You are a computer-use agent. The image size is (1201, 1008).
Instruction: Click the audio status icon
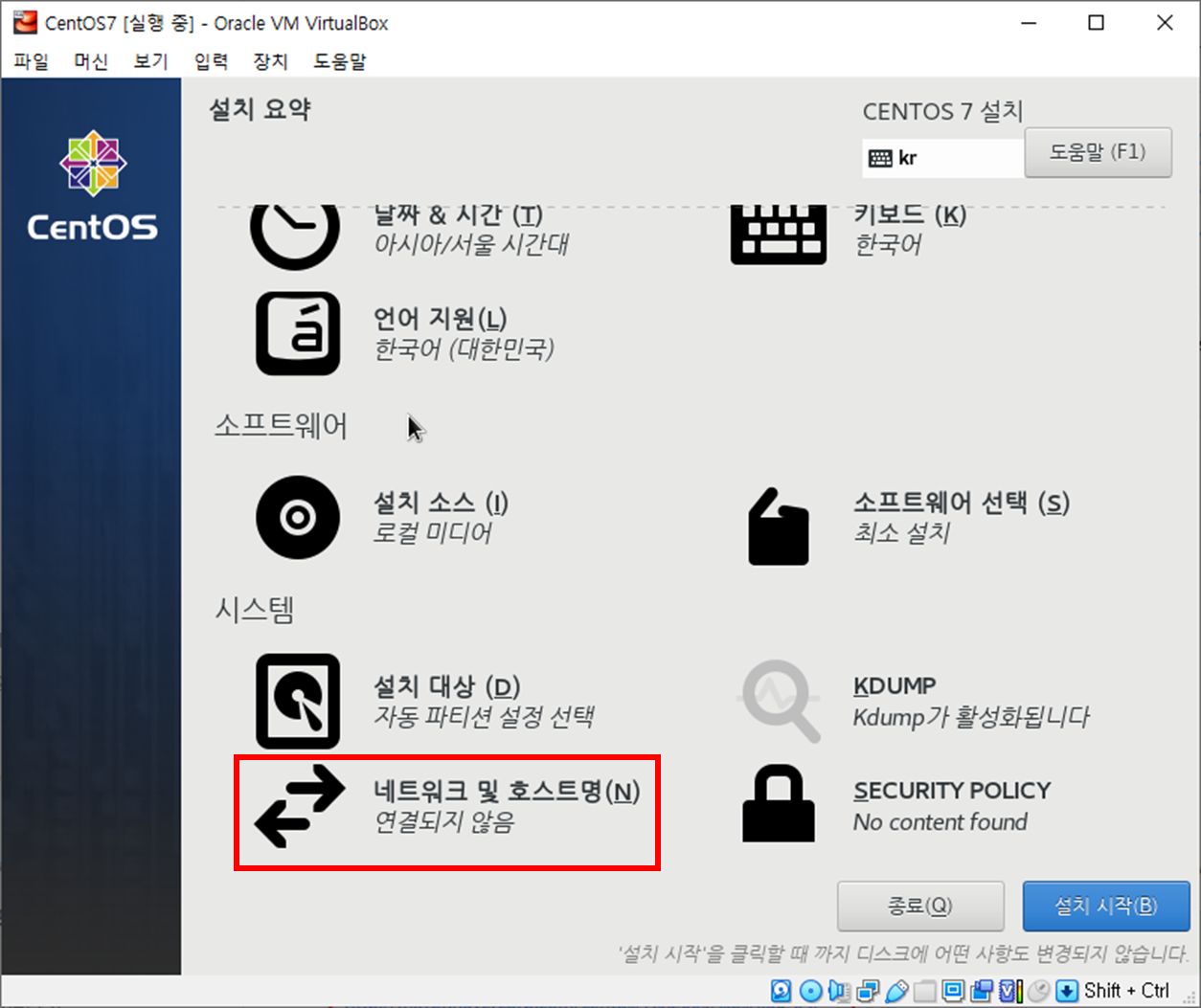point(839,991)
